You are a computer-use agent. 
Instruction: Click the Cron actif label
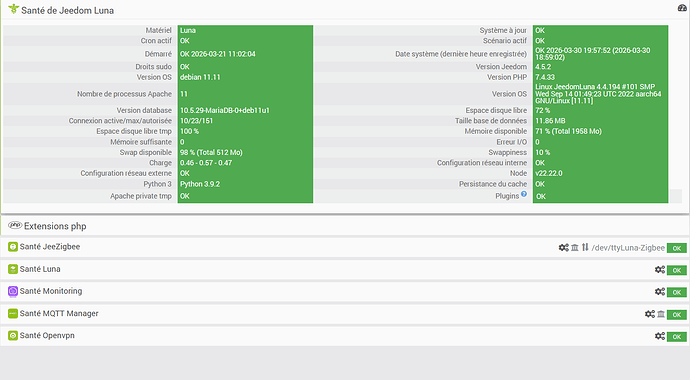[156, 40]
